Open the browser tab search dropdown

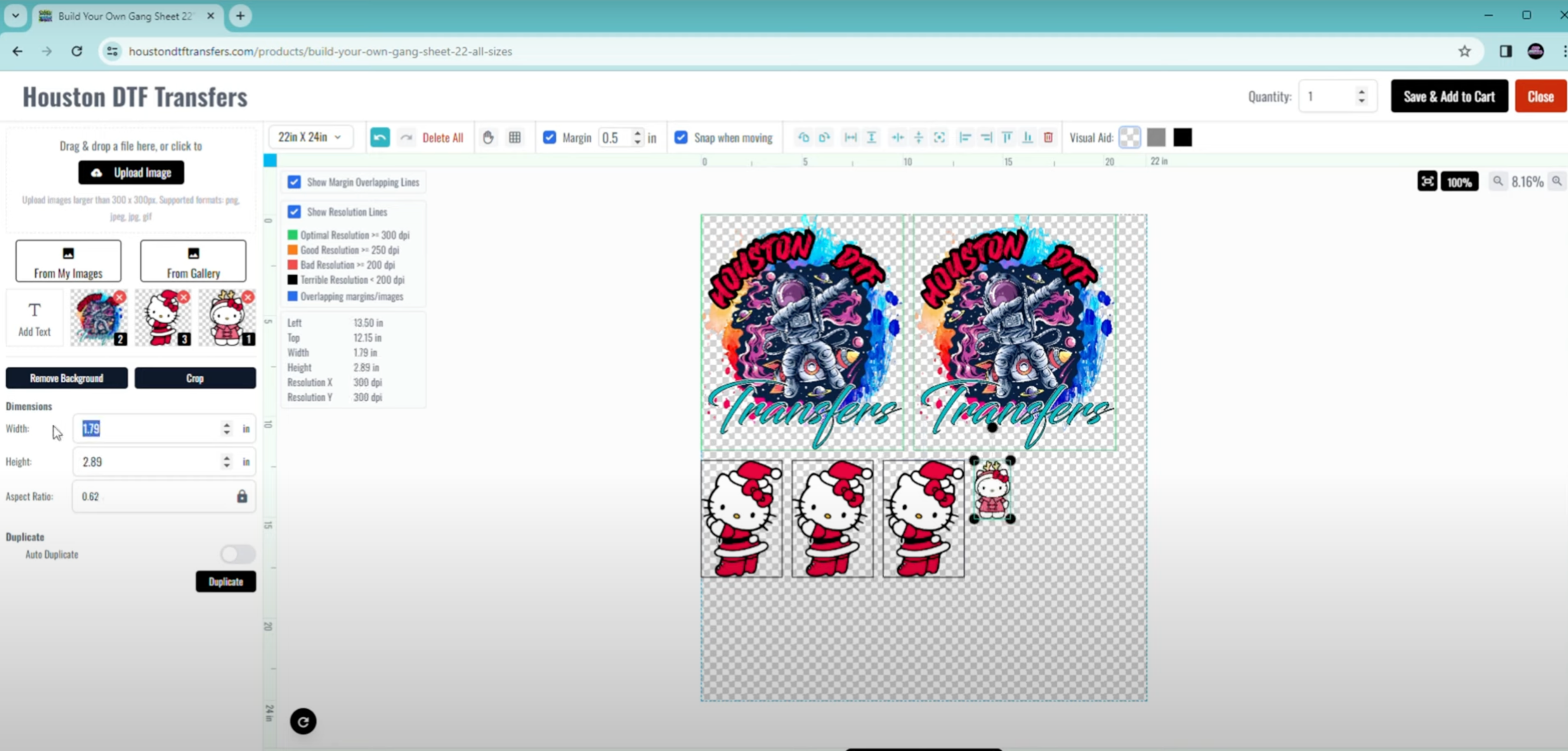click(x=16, y=16)
